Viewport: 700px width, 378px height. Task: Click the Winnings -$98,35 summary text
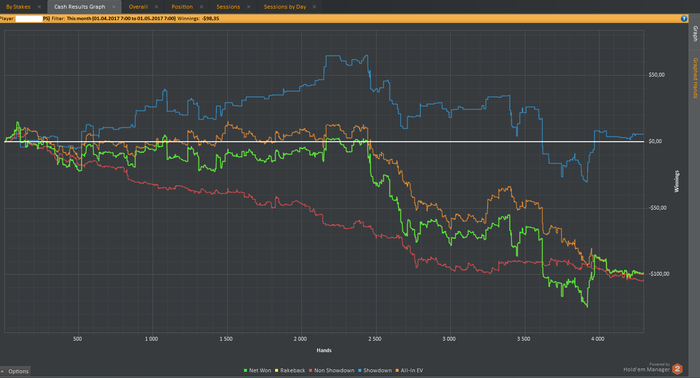pyautogui.click(x=198, y=19)
